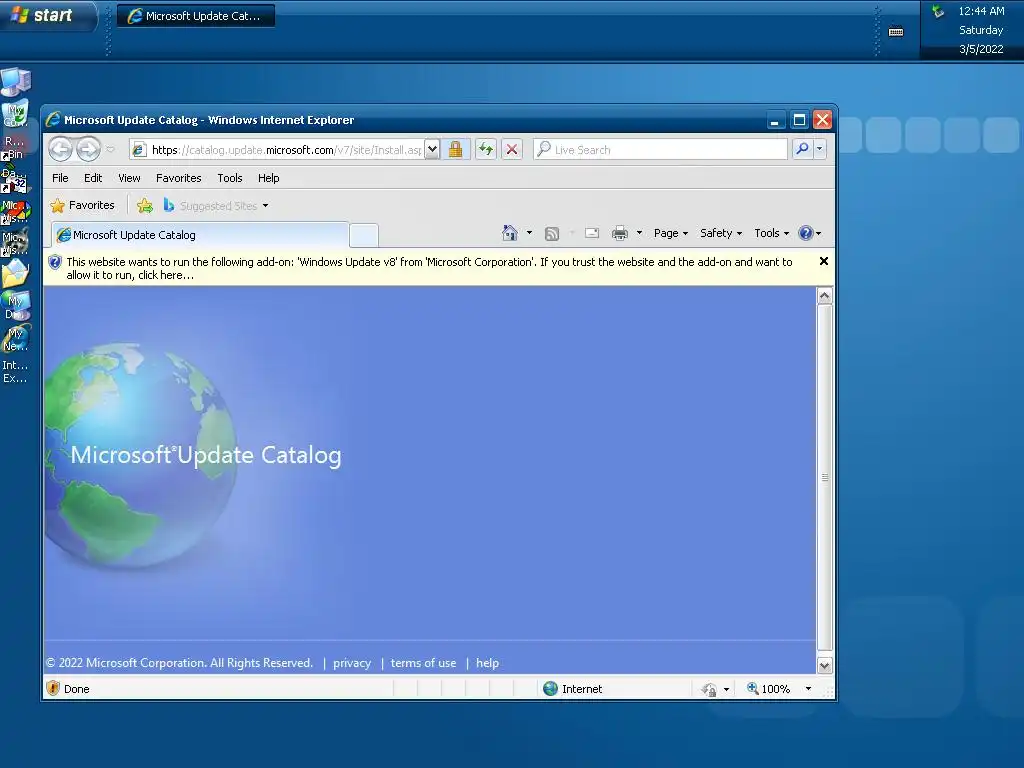Image resolution: width=1024 pixels, height=768 pixels.
Task: Open Suggested Sites dropdown
Action: [216, 206]
